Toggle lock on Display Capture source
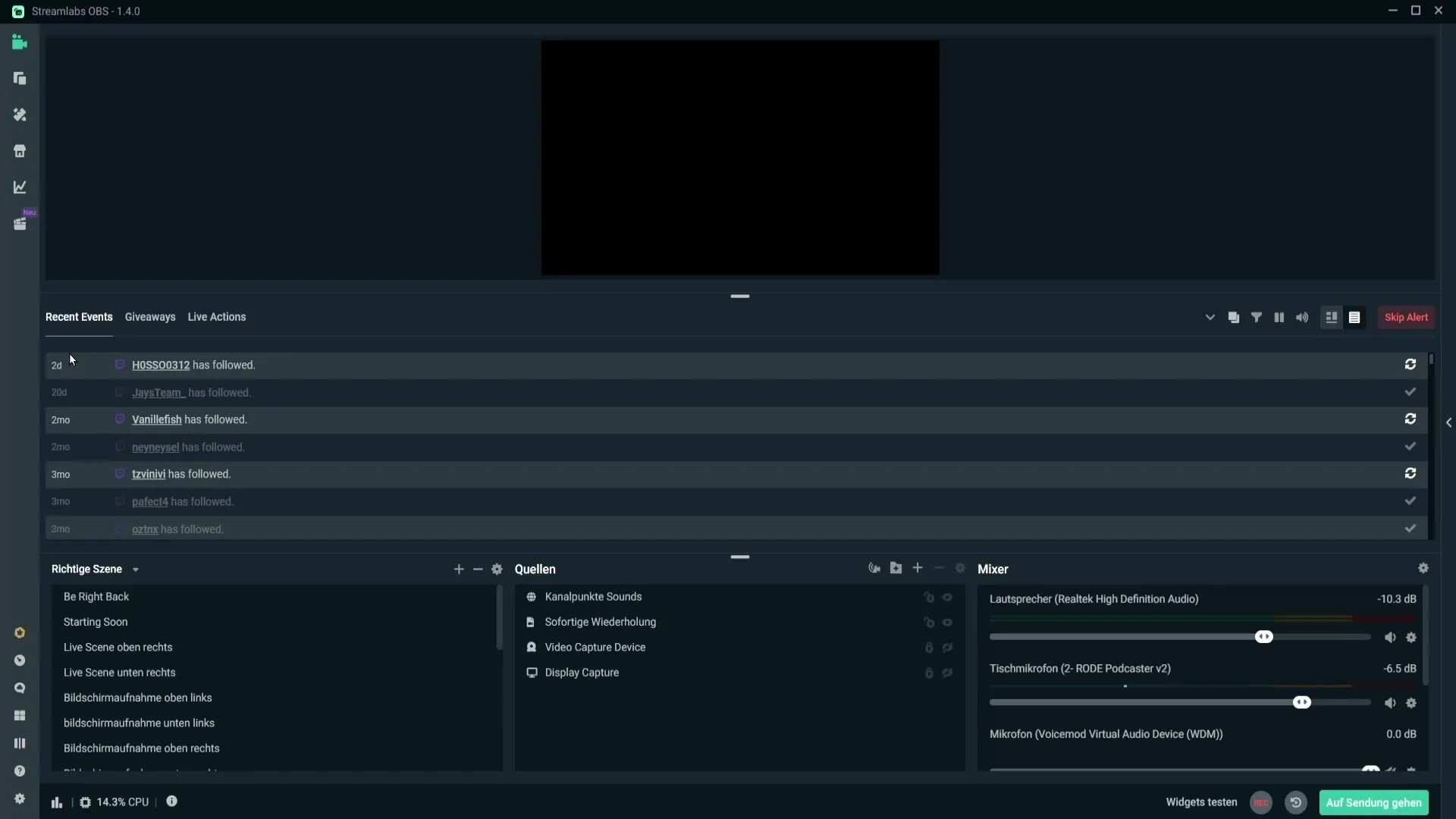The height and width of the screenshot is (819, 1456). [929, 673]
